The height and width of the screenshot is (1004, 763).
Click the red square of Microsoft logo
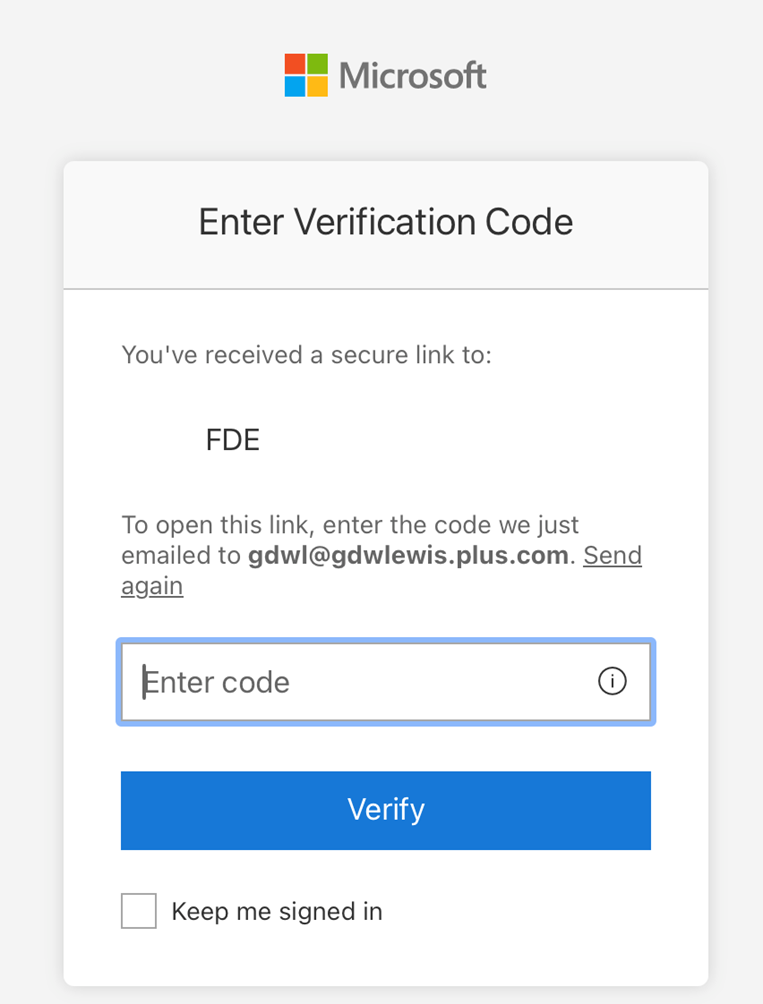tap(294, 63)
